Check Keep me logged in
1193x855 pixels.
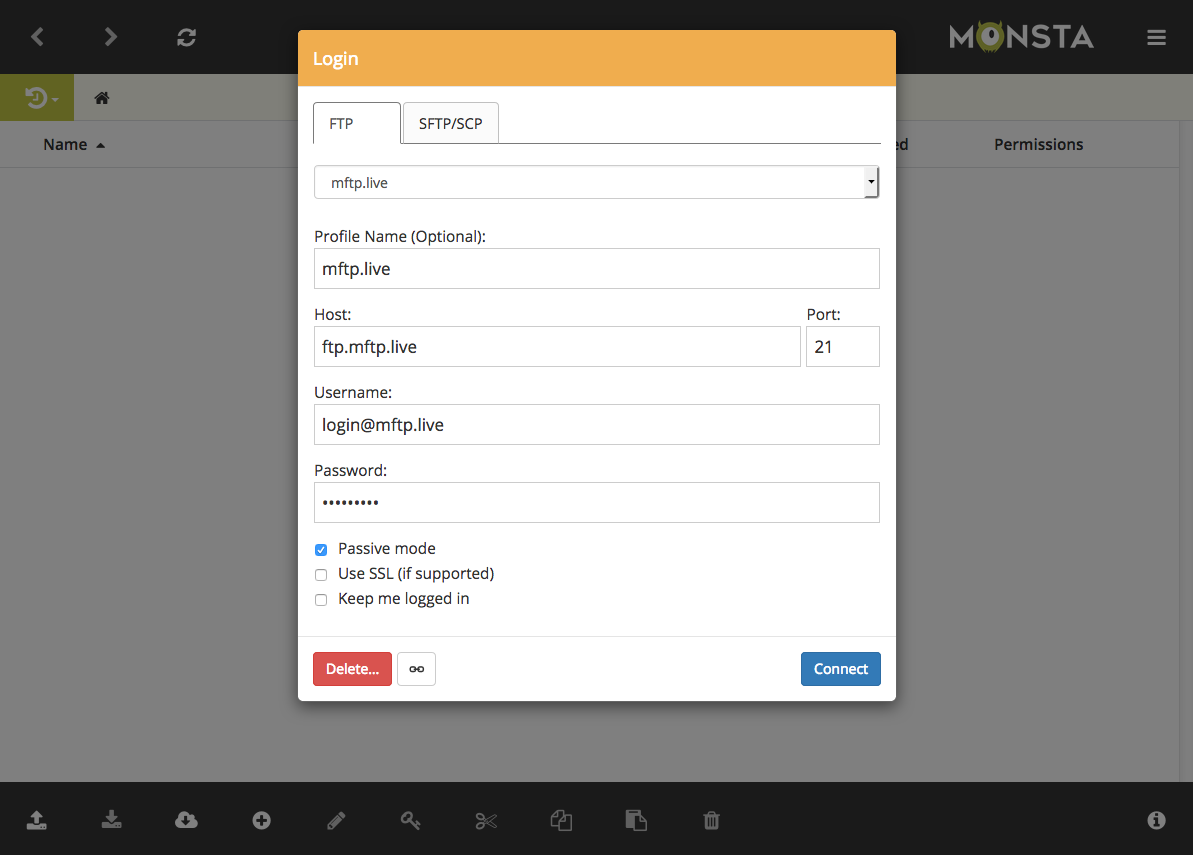[321, 599]
